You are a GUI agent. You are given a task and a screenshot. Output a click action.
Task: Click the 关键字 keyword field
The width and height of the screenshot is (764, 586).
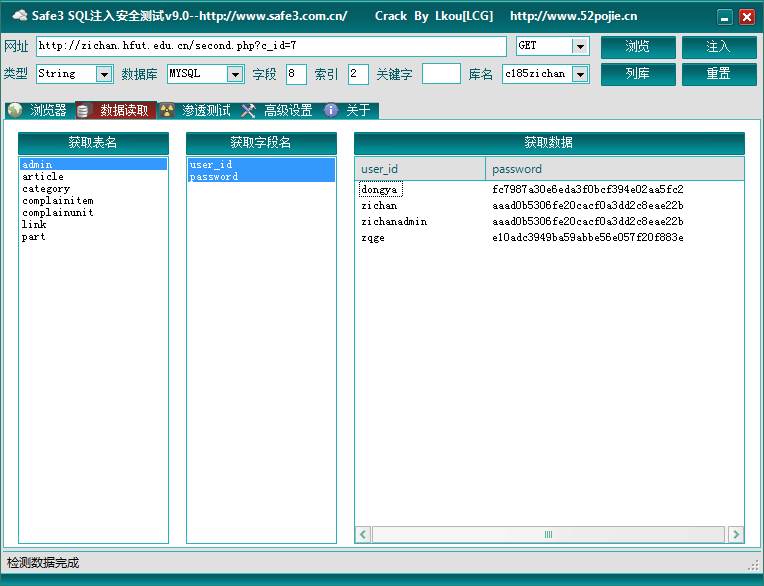tap(441, 74)
